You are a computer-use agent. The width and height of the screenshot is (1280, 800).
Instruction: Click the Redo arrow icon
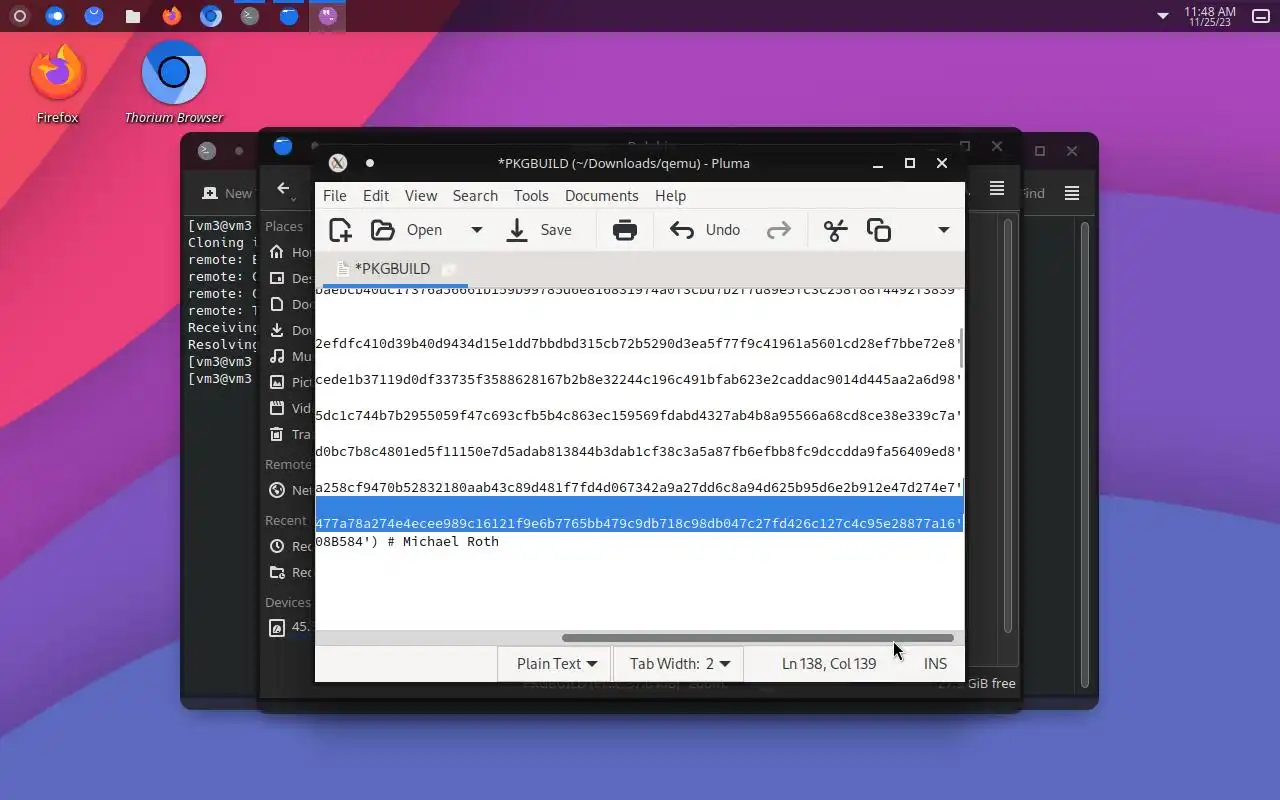click(x=778, y=230)
